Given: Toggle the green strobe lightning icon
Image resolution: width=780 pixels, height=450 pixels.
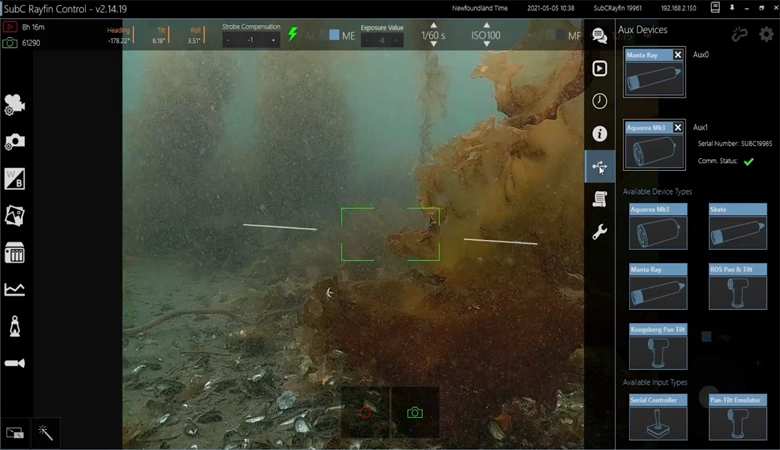Looking at the screenshot, I should [x=293, y=34].
